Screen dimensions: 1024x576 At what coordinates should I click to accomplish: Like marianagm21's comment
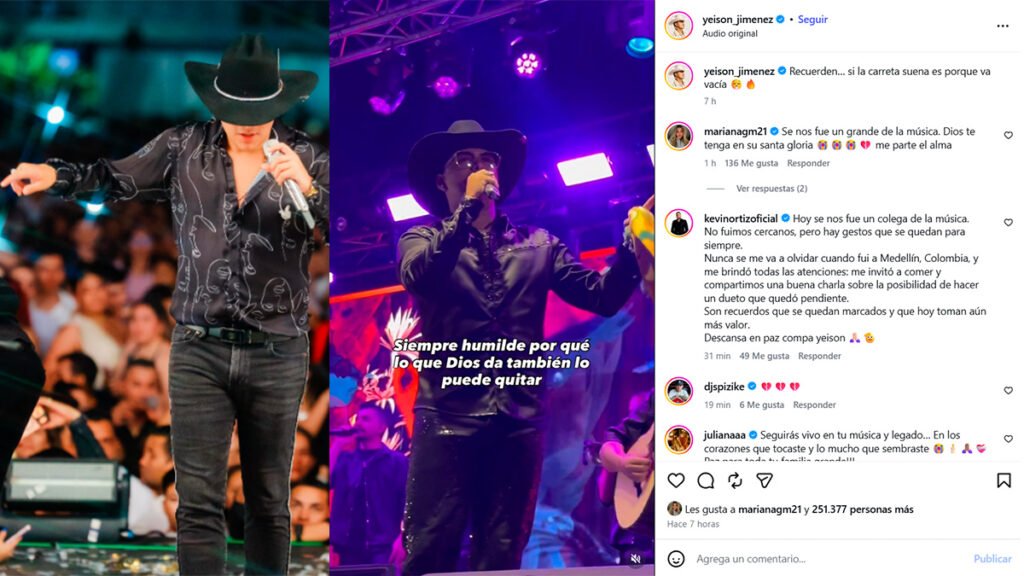click(x=1008, y=135)
